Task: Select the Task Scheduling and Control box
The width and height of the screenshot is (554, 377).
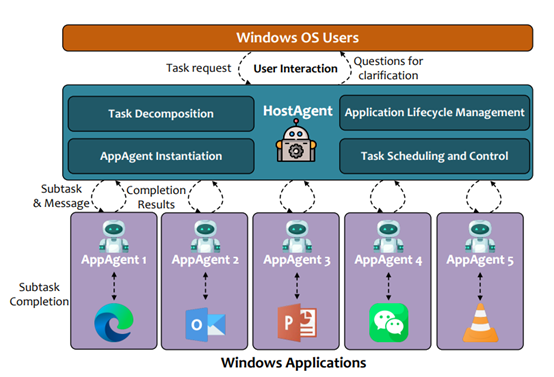Action: (x=435, y=156)
